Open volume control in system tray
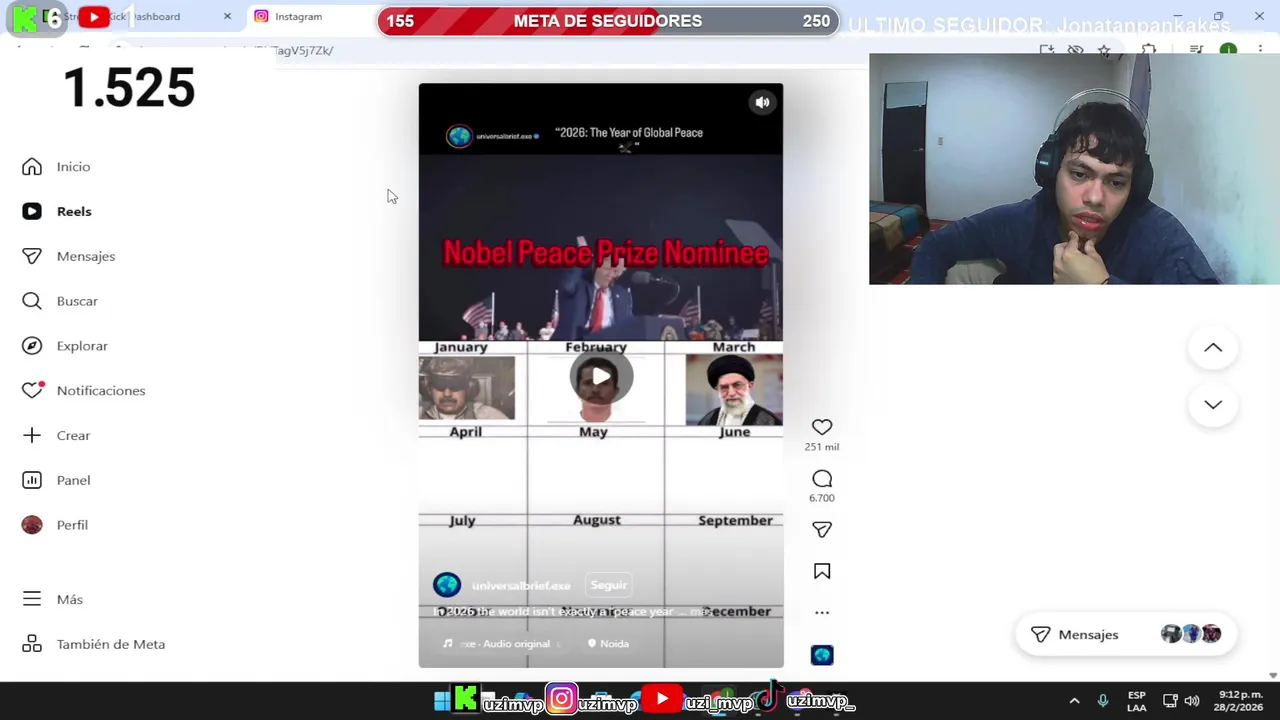The height and width of the screenshot is (720, 1280). tap(1192, 701)
